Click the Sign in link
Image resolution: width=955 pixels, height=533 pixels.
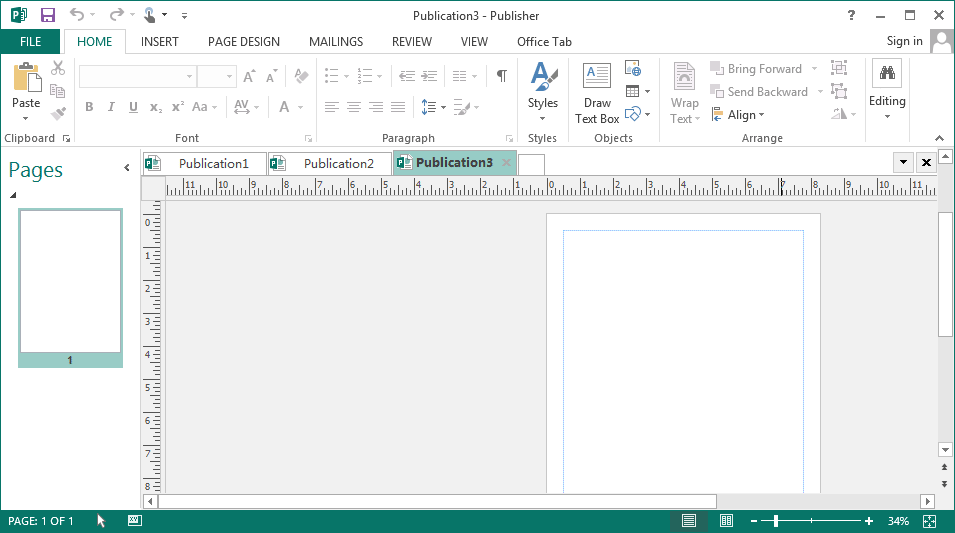[x=904, y=41]
